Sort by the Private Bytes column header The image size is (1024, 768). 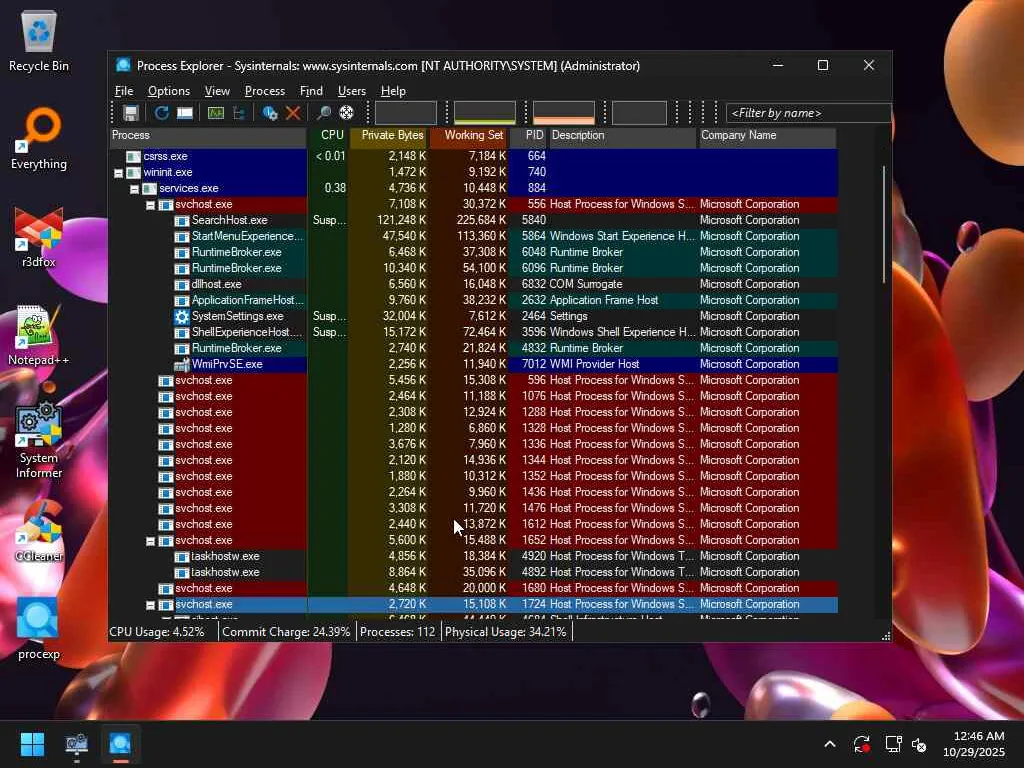pos(389,135)
